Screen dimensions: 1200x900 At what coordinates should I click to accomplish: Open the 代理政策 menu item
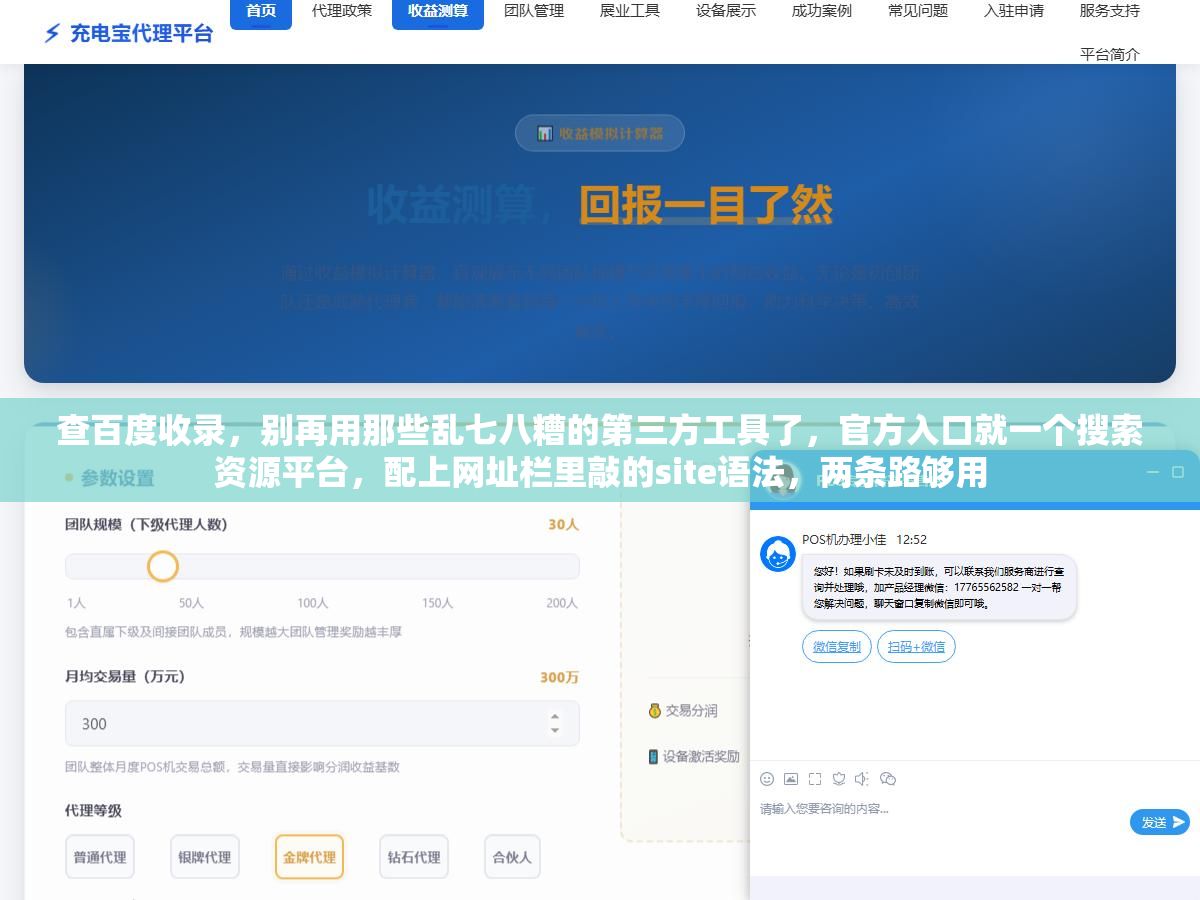[341, 11]
